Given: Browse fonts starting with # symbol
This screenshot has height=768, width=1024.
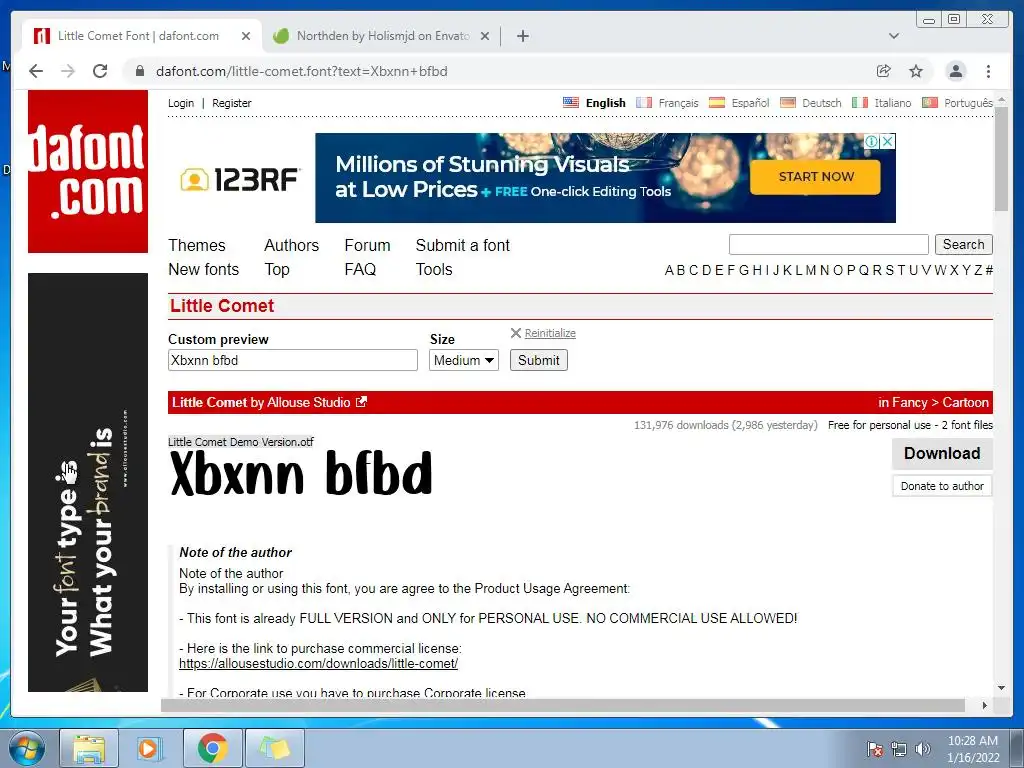Looking at the screenshot, I should tap(989, 270).
